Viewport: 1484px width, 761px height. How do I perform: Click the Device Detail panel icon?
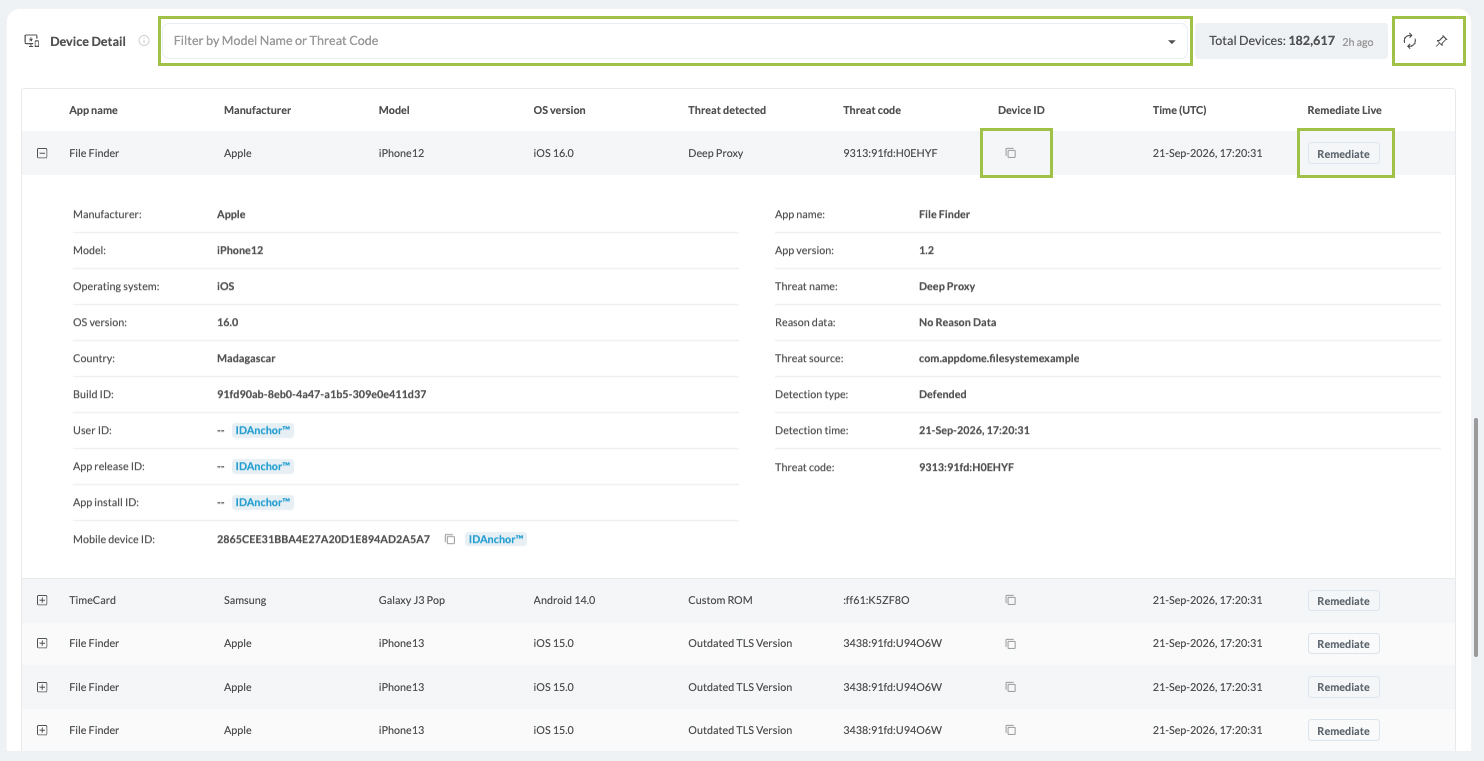coord(32,41)
